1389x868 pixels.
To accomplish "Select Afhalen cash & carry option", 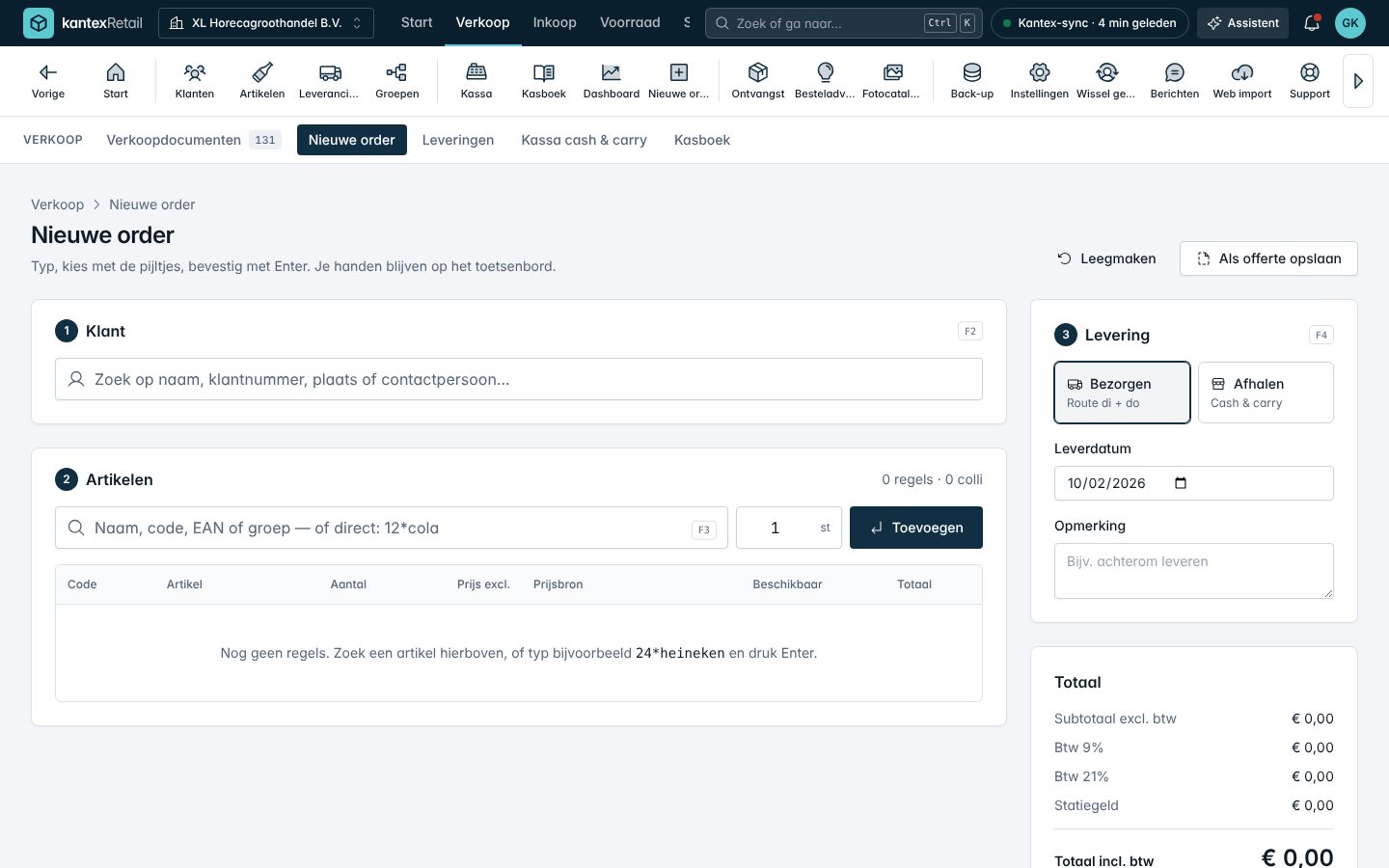I will [x=1266, y=393].
